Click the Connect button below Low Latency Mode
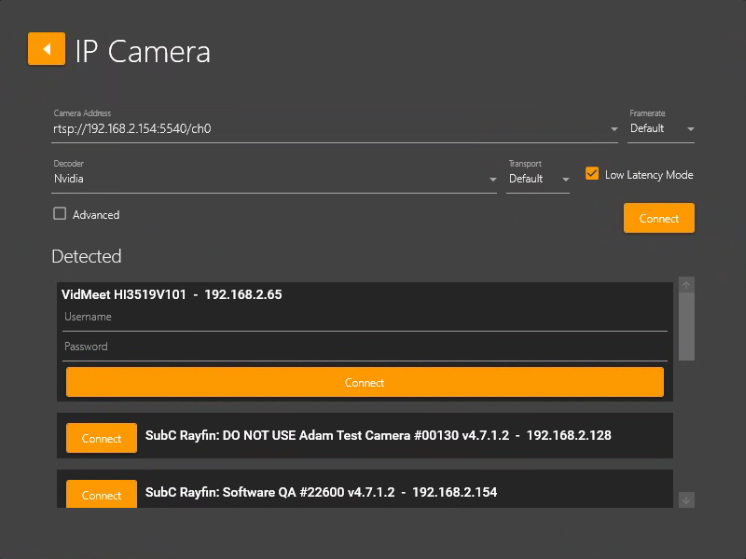746x559 pixels. 658,218
